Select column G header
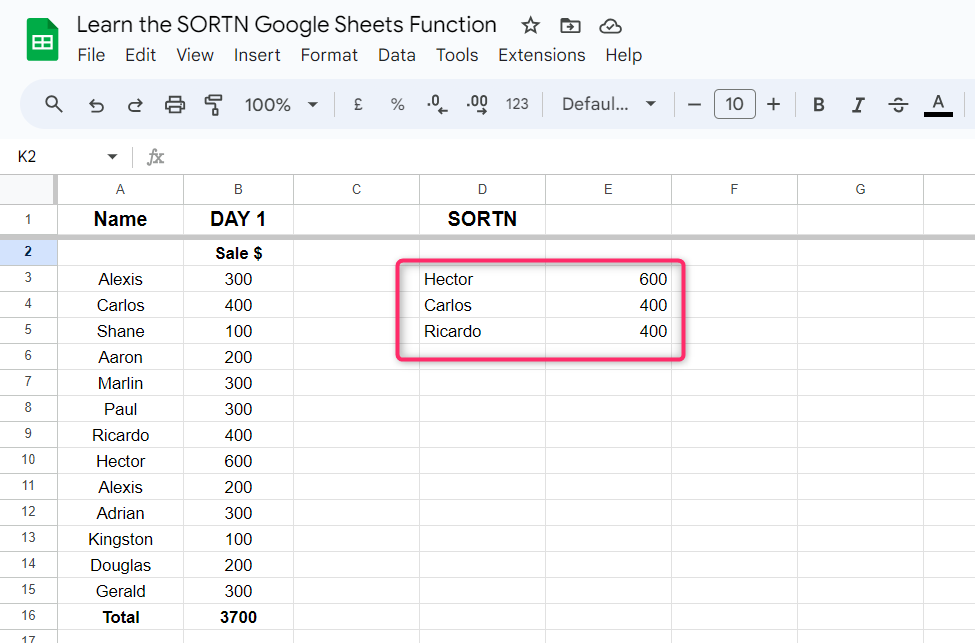 point(861,190)
